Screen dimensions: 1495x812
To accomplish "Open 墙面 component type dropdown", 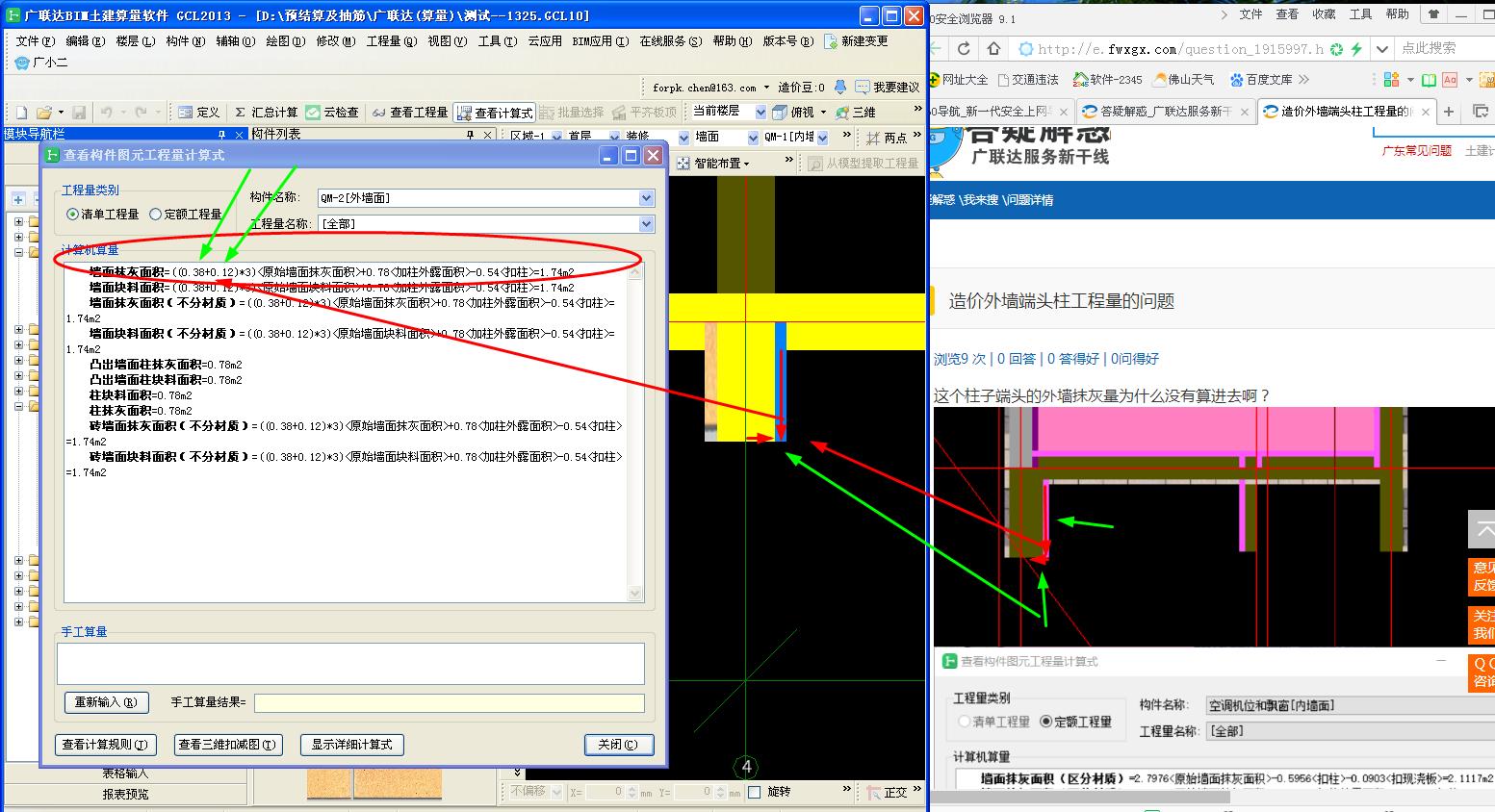I will tap(752, 138).
